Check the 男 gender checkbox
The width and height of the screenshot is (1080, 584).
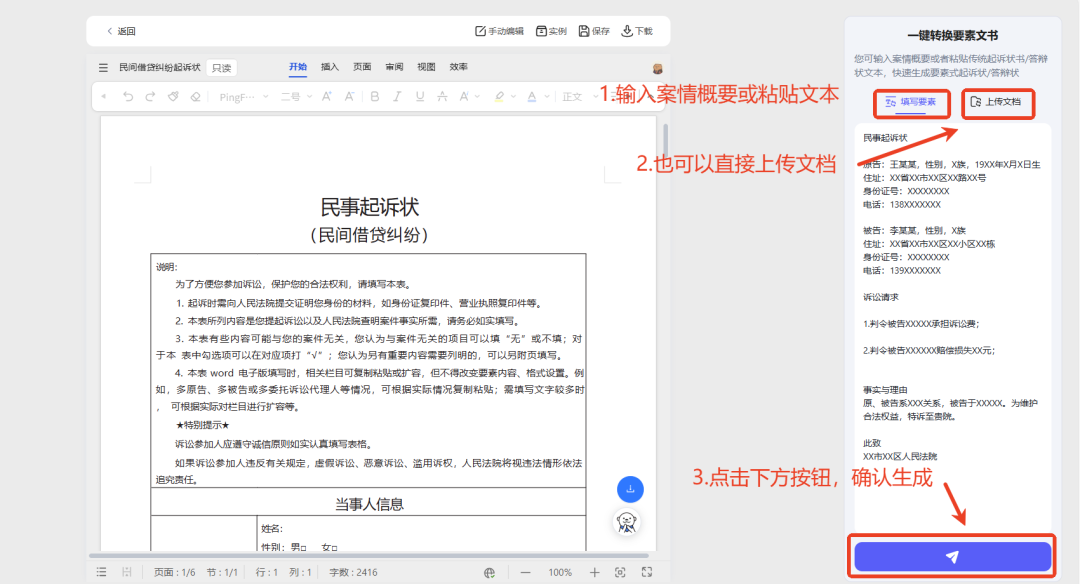point(303,548)
